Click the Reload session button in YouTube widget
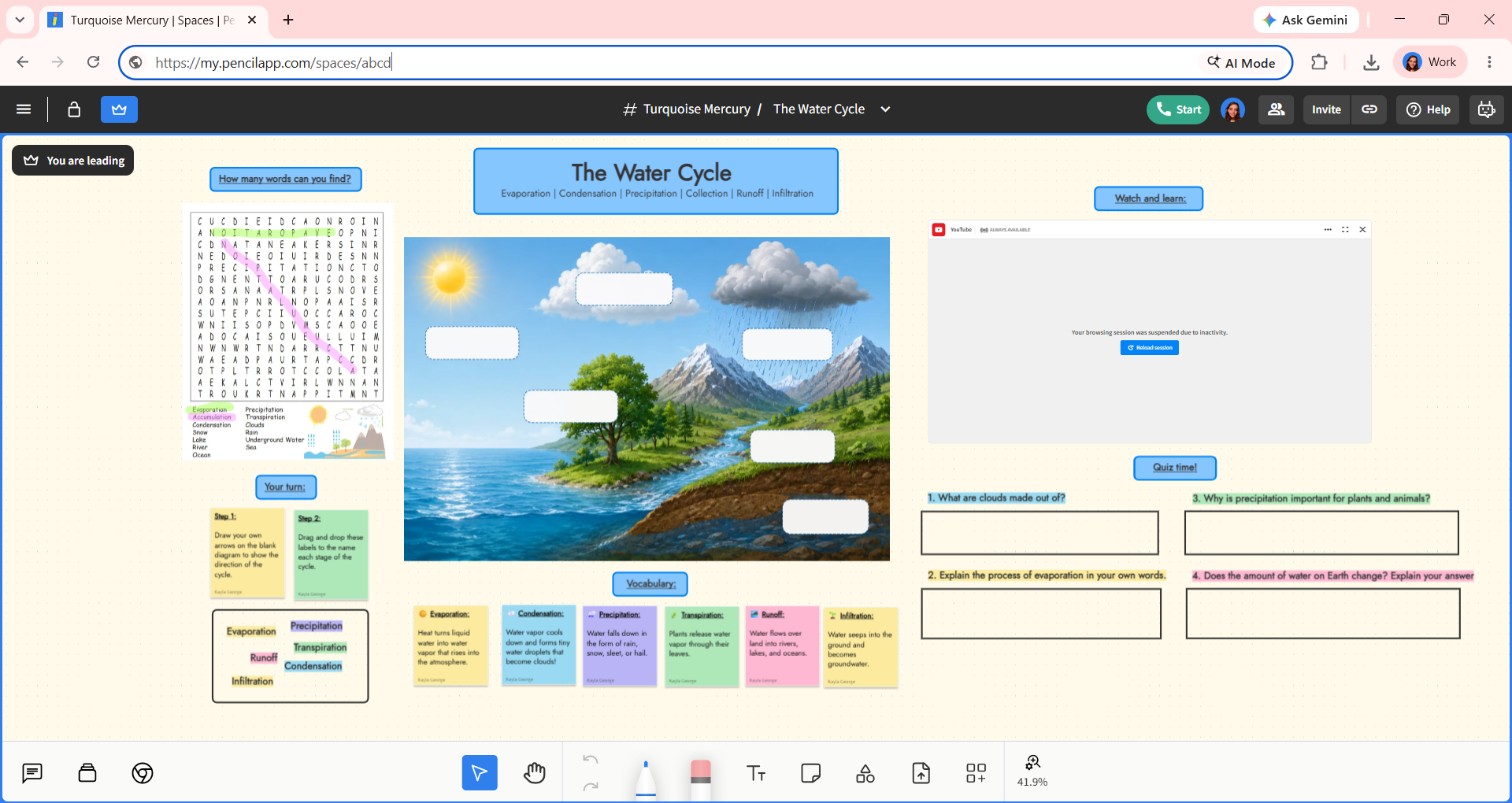 click(x=1150, y=348)
